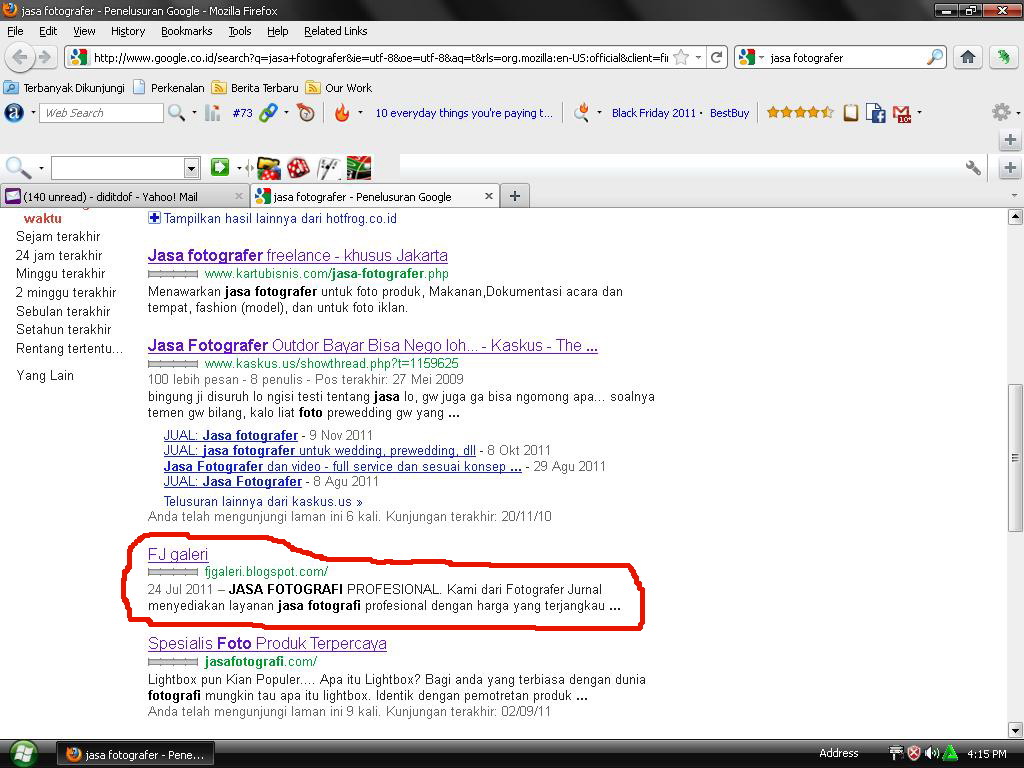
Task: Open the slot machine game icon
Action: coord(268,168)
